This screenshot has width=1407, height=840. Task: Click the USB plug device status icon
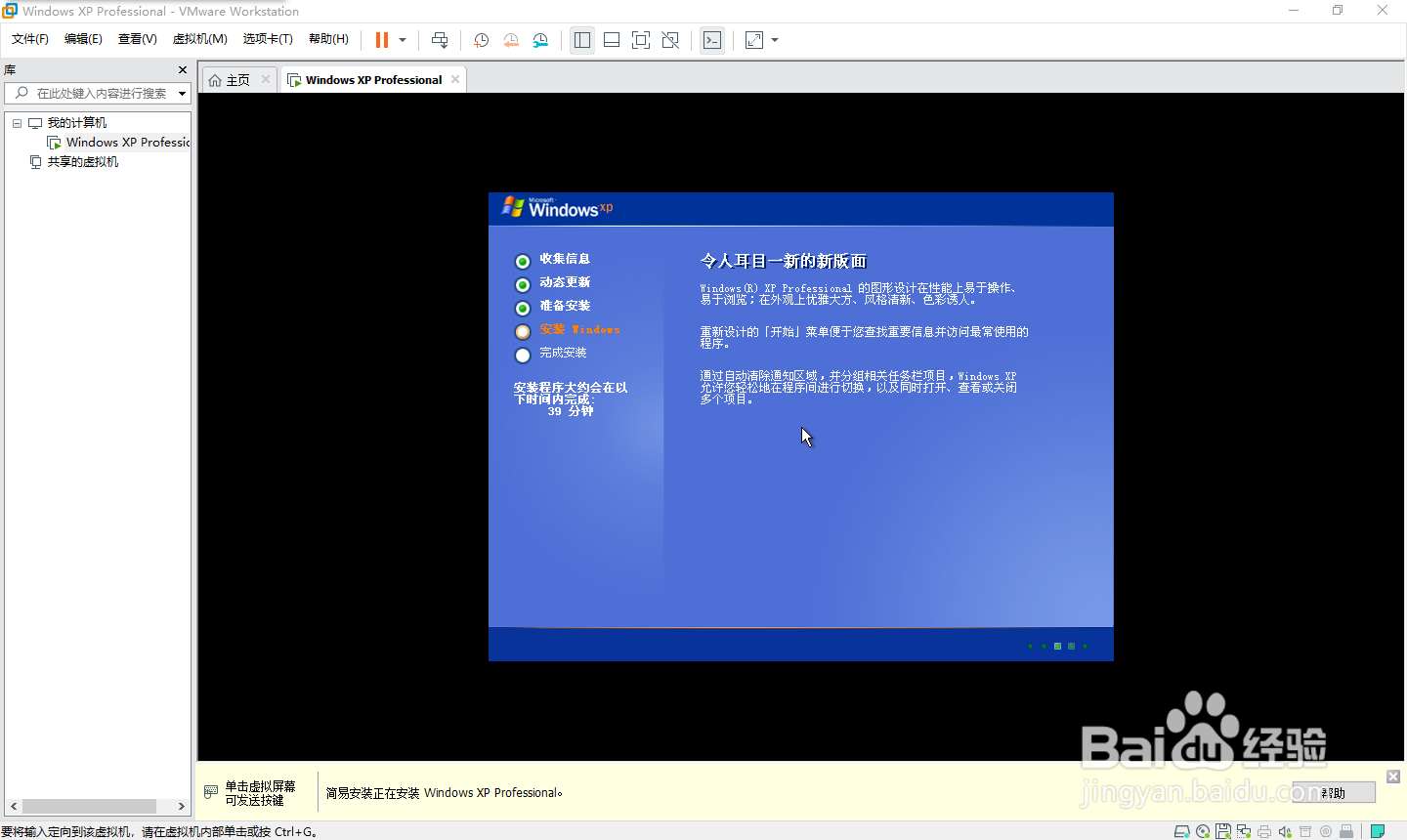click(1346, 831)
